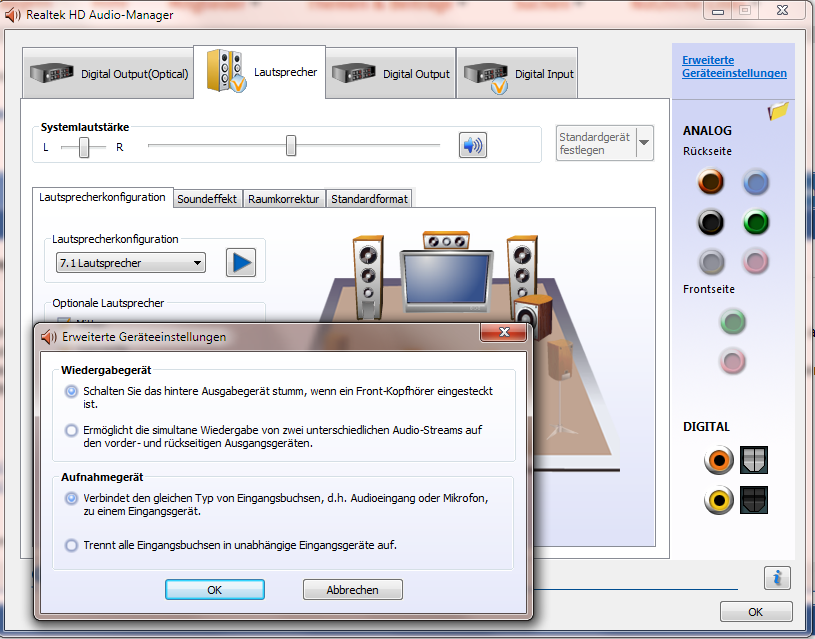Click the TV screen in the room preview
Viewport: 815px width, 639px height.
tap(447, 279)
